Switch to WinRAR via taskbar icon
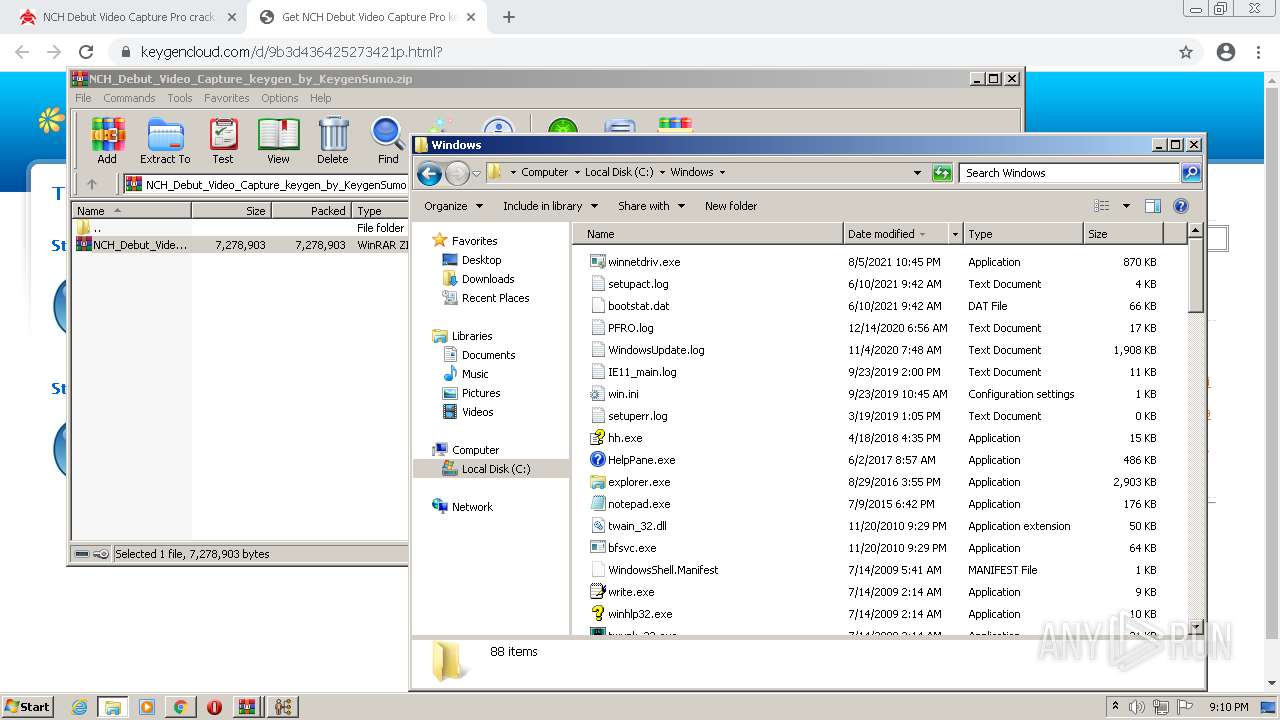 click(246, 707)
